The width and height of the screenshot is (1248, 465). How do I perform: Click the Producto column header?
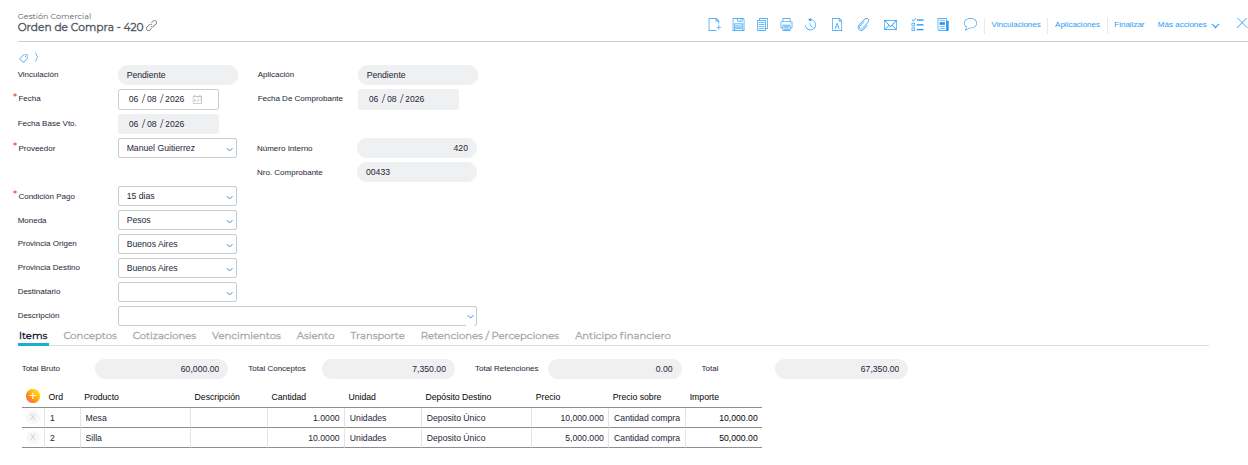pyautogui.click(x=101, y=397)
